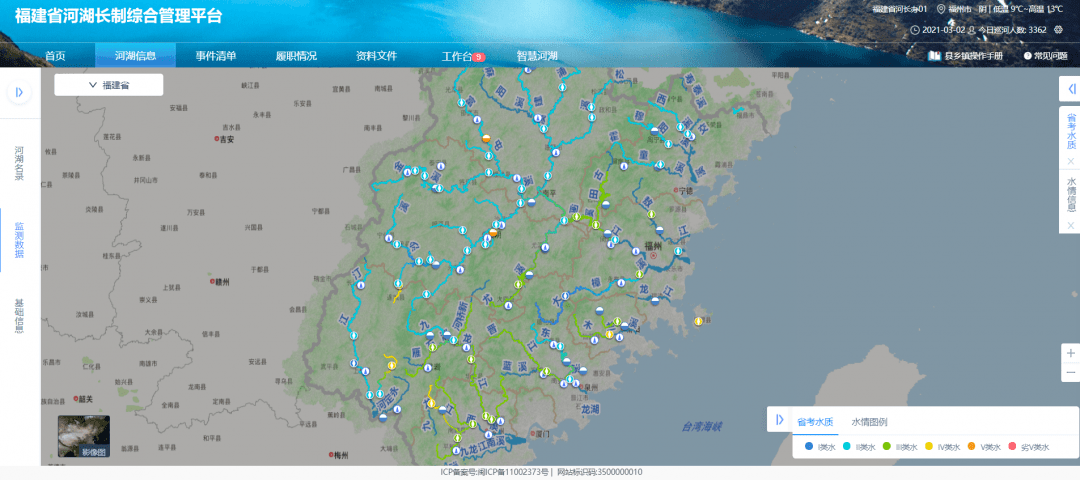Viewport: 1080px width, 480px height.
Task: Zoom out the map with minus button
Action: (x=1071, y=373)
